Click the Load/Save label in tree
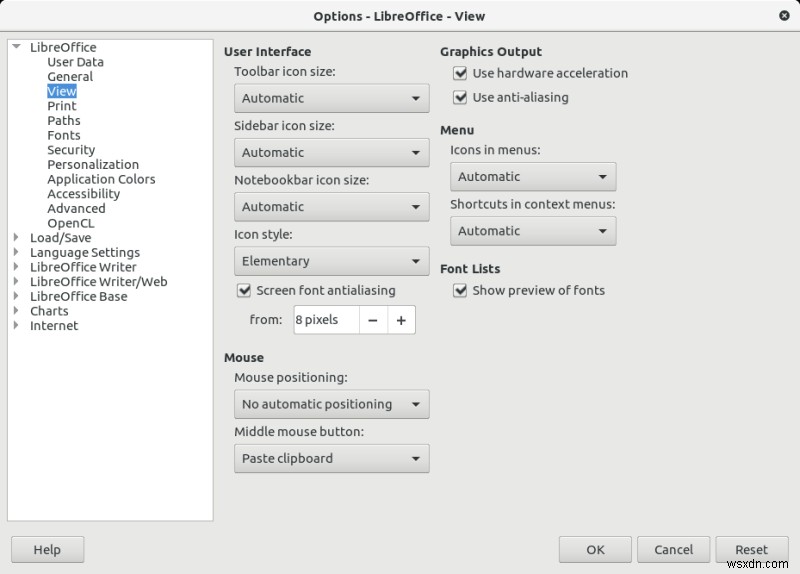Screen dimensions: 800x574 pyautogui.click(x=60, y=238)
